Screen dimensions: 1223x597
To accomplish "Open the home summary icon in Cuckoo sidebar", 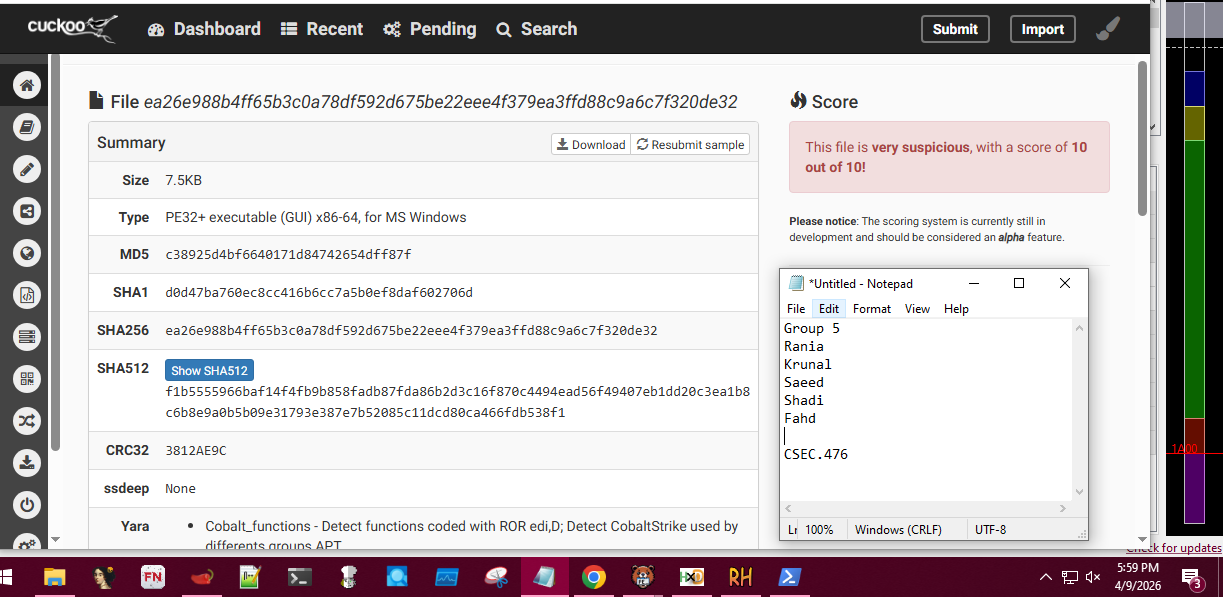I will pyautogui.click(x=27, y=85).
